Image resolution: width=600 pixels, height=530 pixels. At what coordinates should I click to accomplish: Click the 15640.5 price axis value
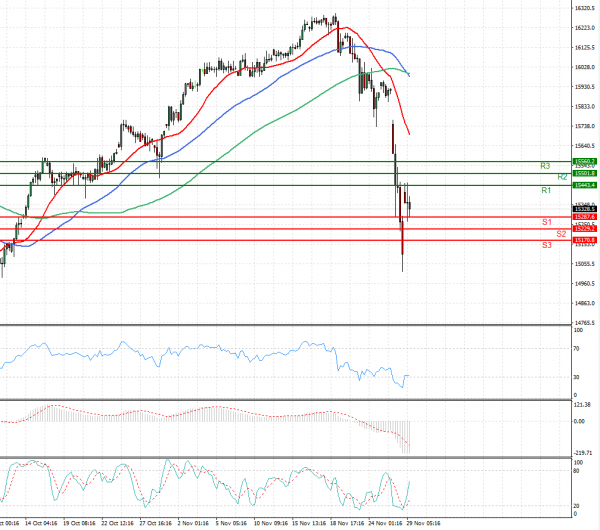(x=585, y=146)
